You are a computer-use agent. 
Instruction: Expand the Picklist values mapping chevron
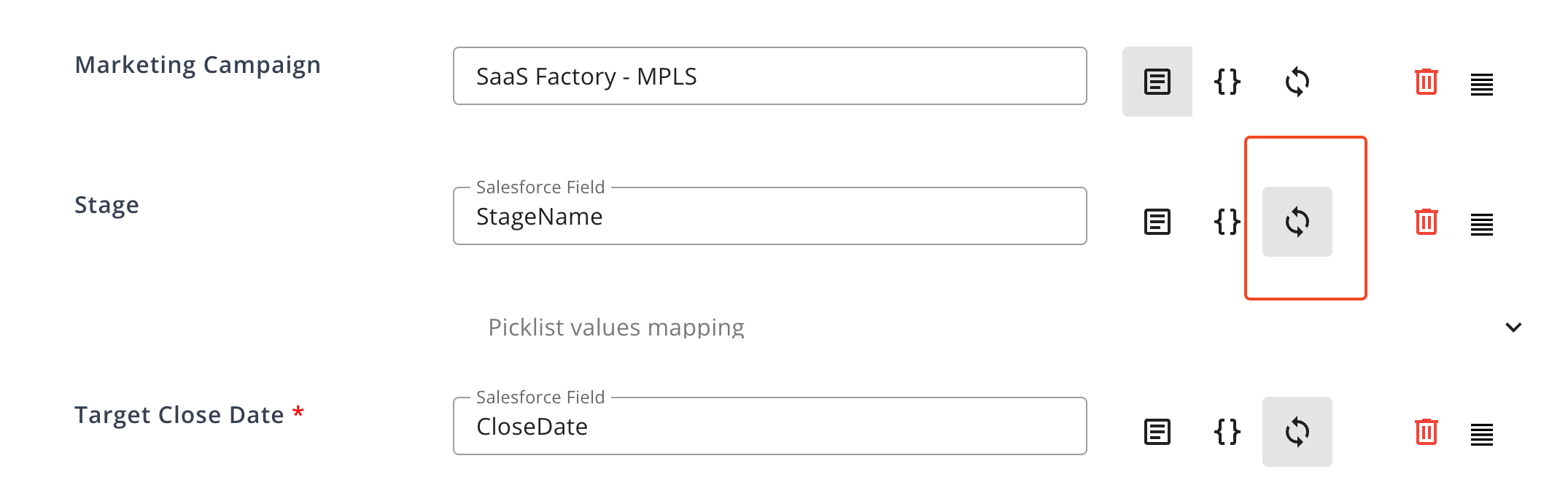click(1513, 328)
